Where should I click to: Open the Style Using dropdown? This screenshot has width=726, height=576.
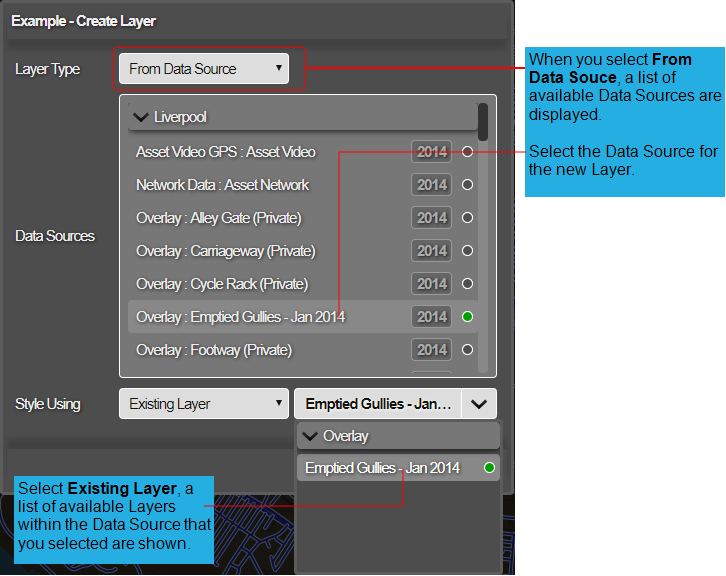point(204,404)
